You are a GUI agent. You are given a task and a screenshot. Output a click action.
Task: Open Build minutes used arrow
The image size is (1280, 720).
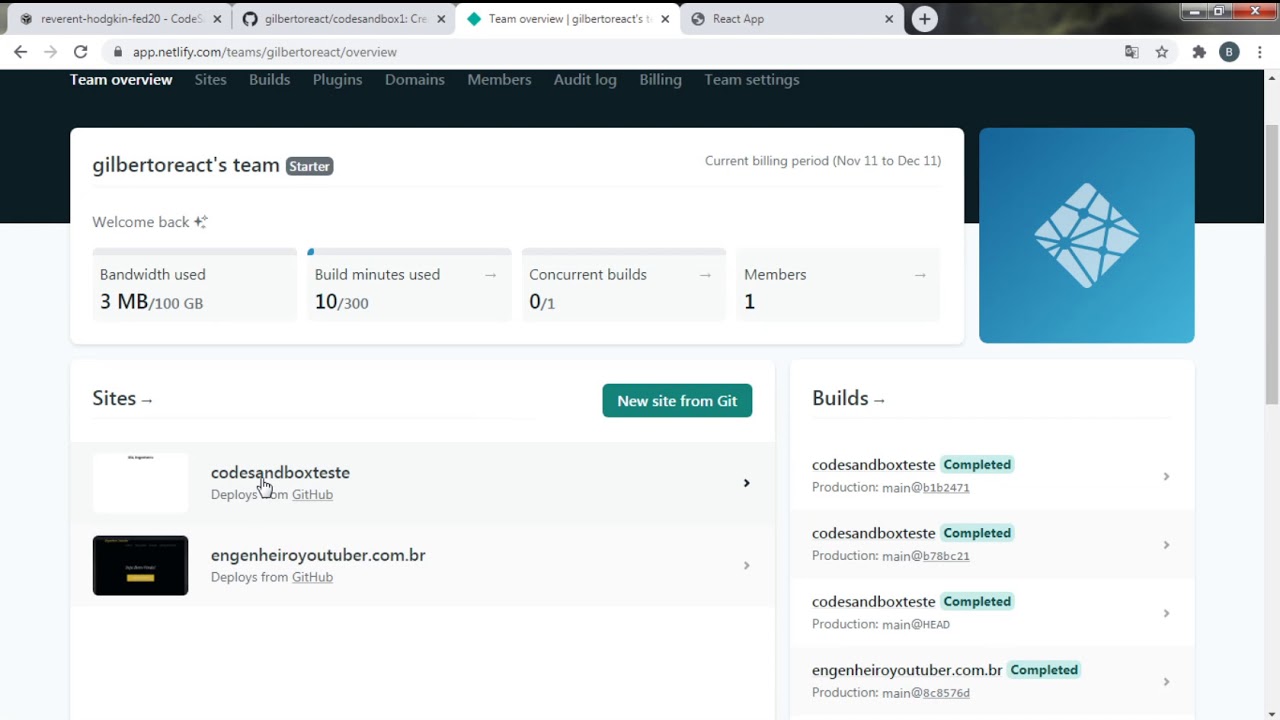coord(490,275)
